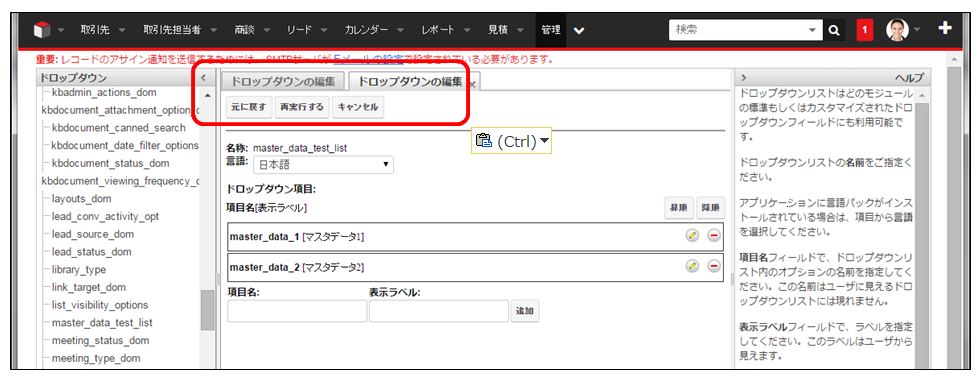Edit the master_data_2 item with pencil icon
The width and height of the screenshot is (980, 387).
tap(692, 266)
